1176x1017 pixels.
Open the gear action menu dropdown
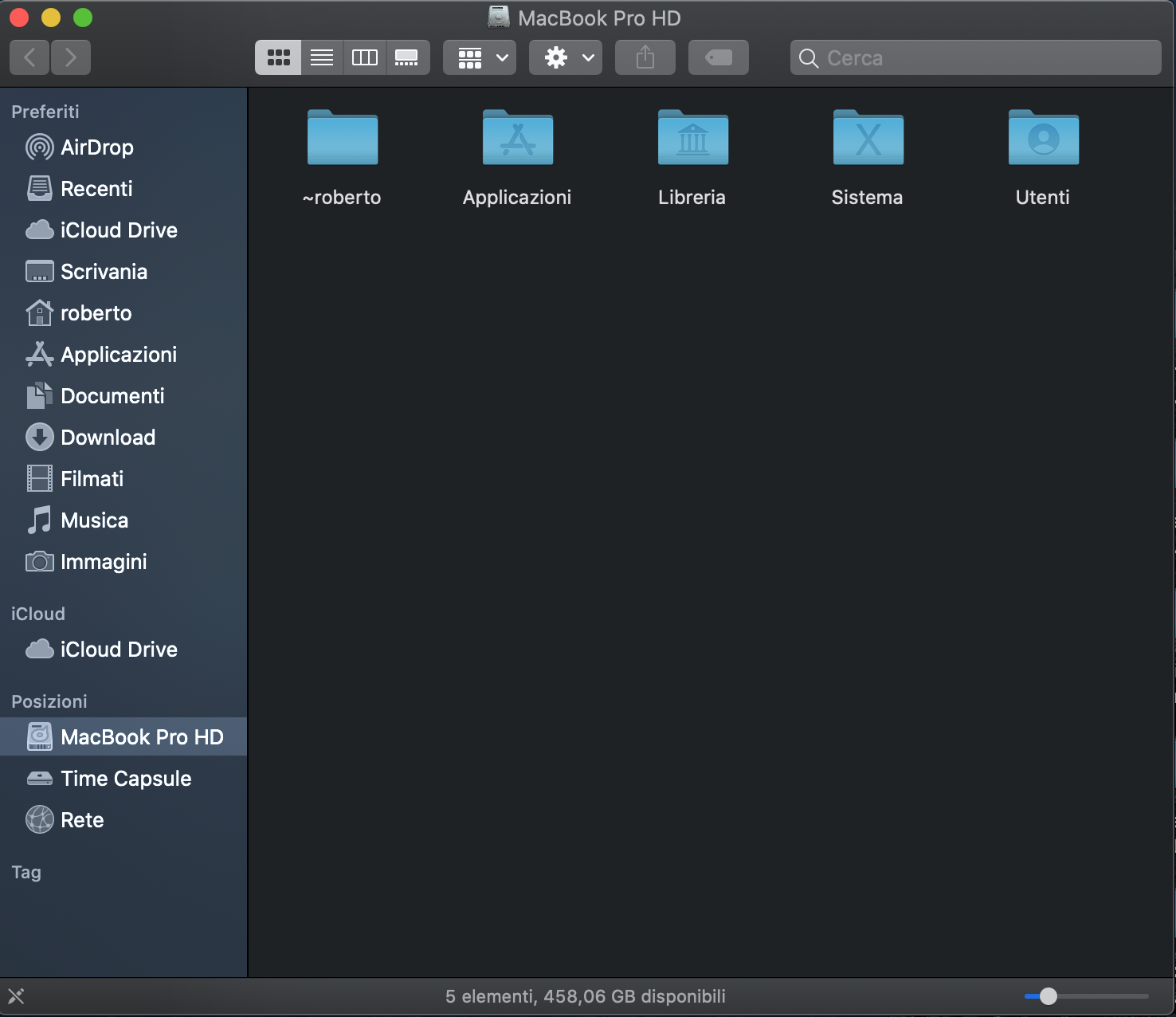tap(566, 57)
